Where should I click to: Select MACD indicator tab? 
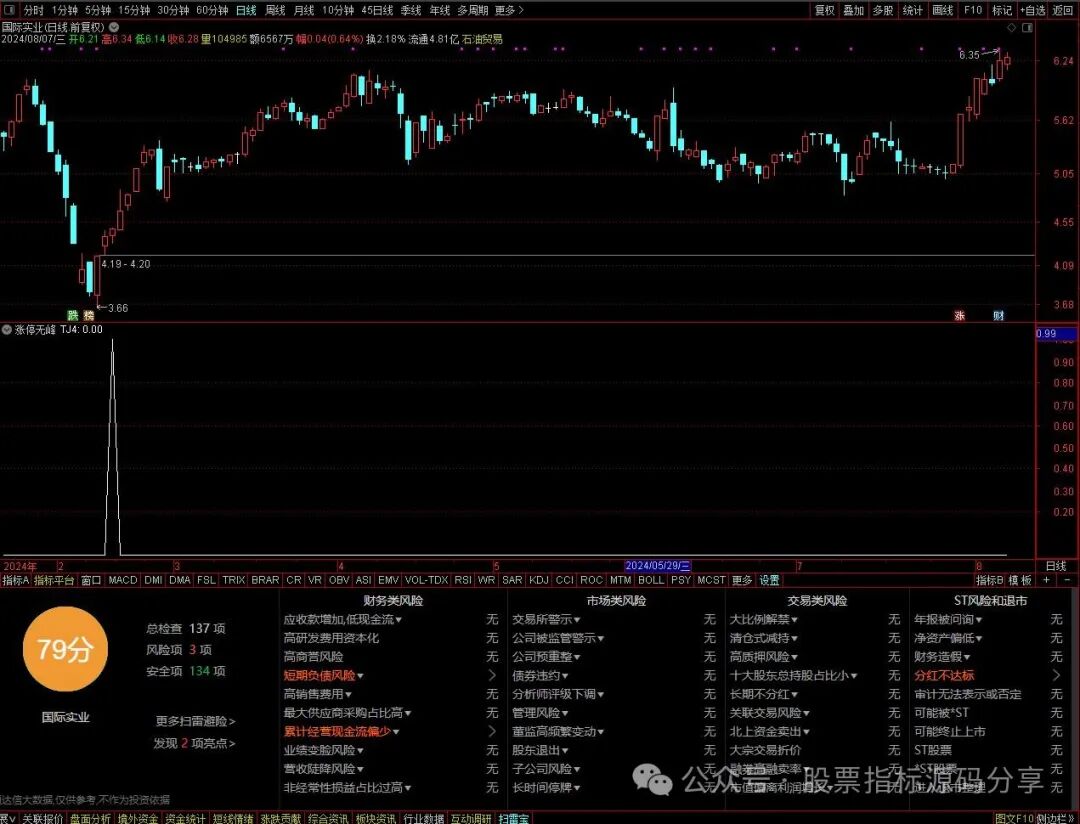(x=123, y=580)
